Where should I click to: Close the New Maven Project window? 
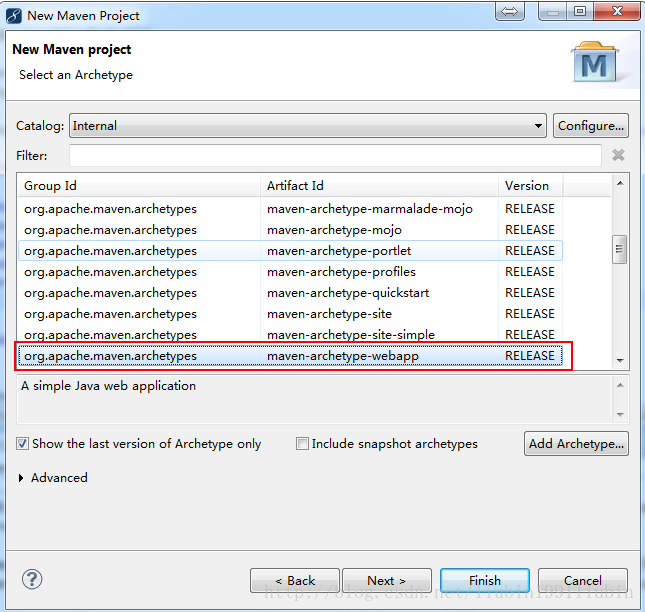[617, 11]
